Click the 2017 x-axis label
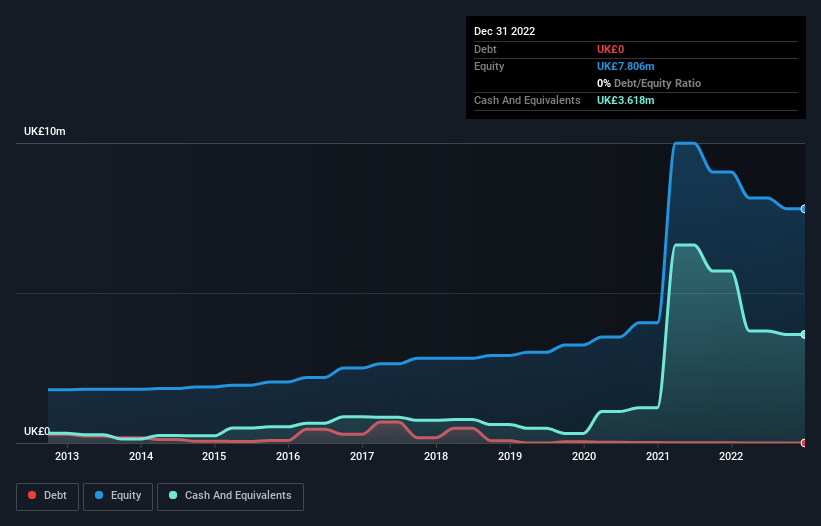 pos(362,456)
